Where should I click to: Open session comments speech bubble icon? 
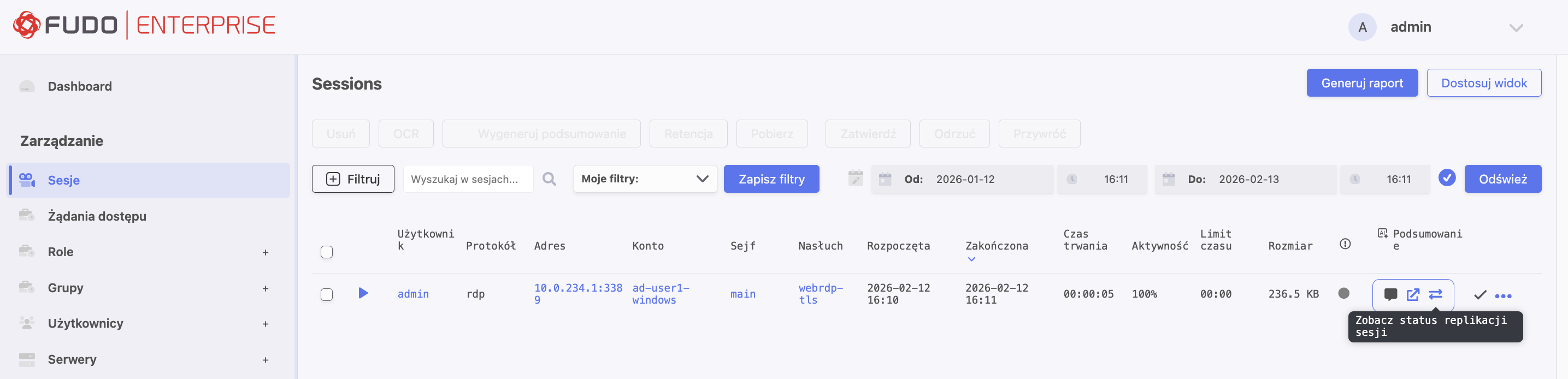[1390, 295]
